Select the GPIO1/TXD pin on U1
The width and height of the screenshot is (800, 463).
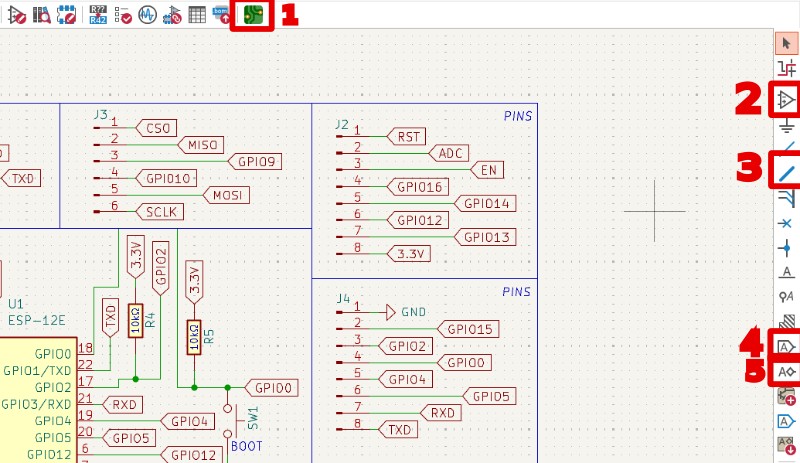(37, 371)
